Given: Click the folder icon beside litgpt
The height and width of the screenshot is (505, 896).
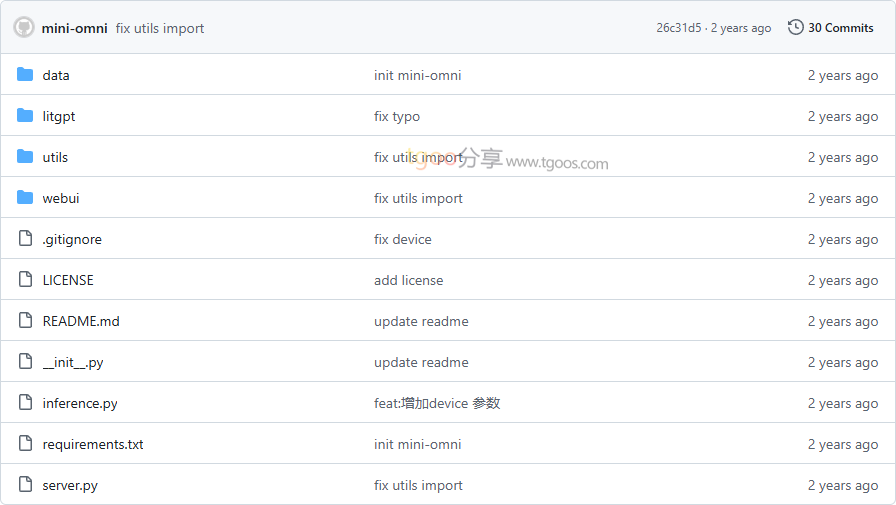Looking at the screenshot, I should coord(25,116).
